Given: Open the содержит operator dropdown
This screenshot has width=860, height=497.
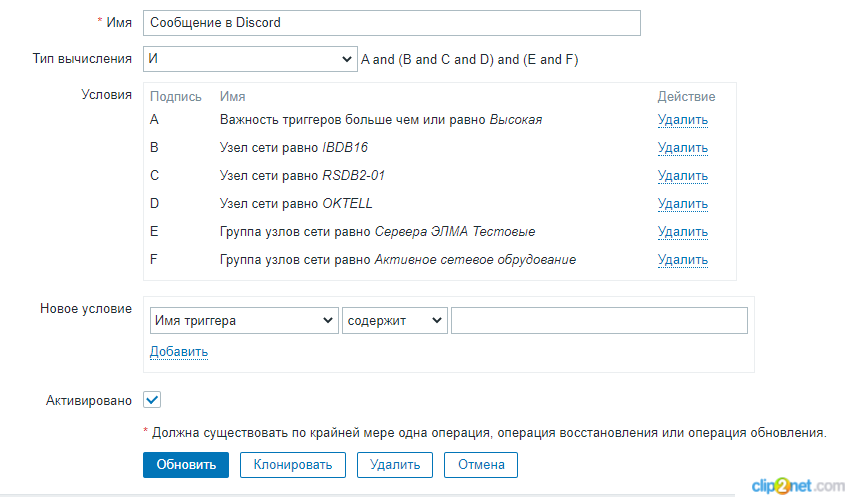Looking at the screenshot, I should coord(394,321).
